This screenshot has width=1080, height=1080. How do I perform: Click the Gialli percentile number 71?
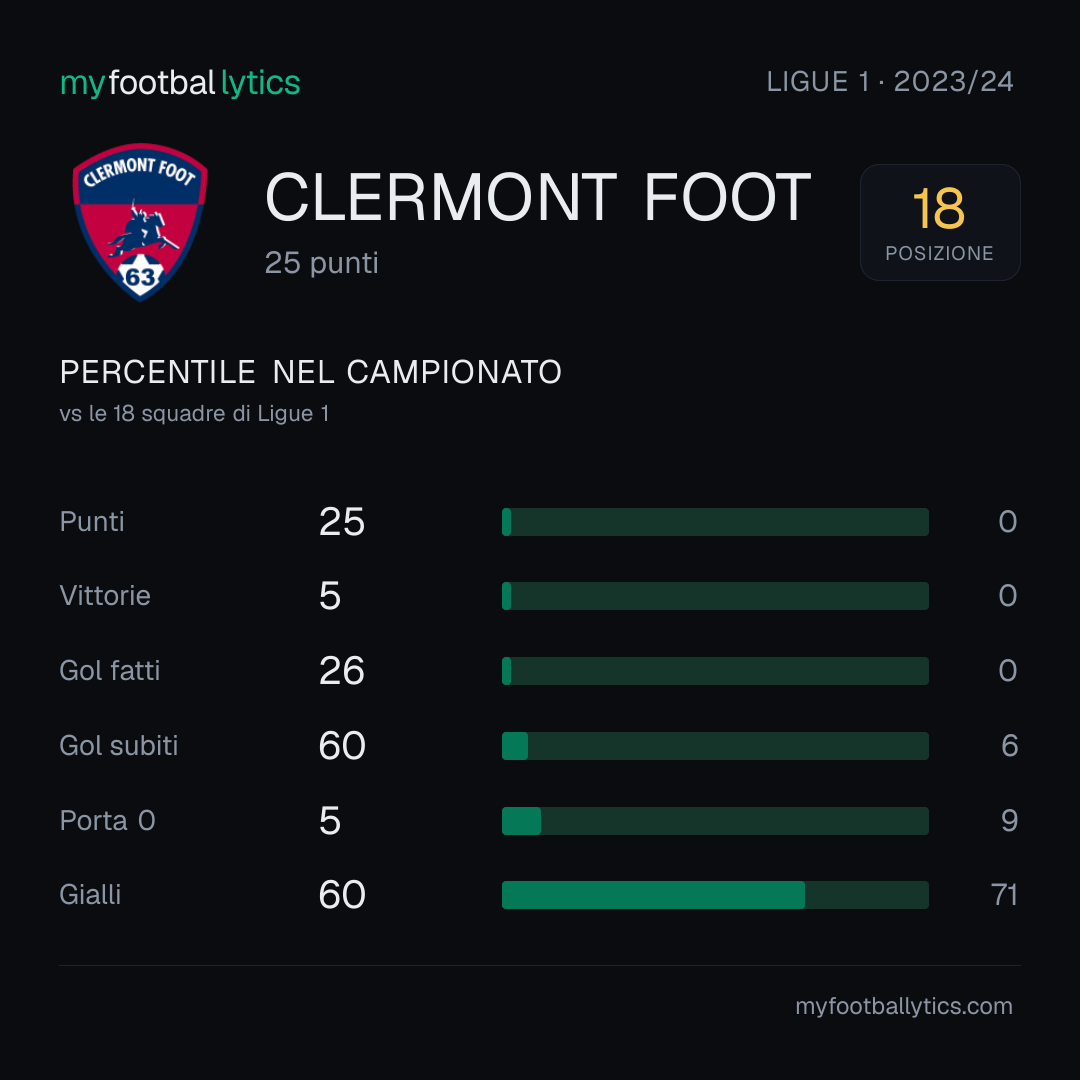click(x=1004, y=895)
